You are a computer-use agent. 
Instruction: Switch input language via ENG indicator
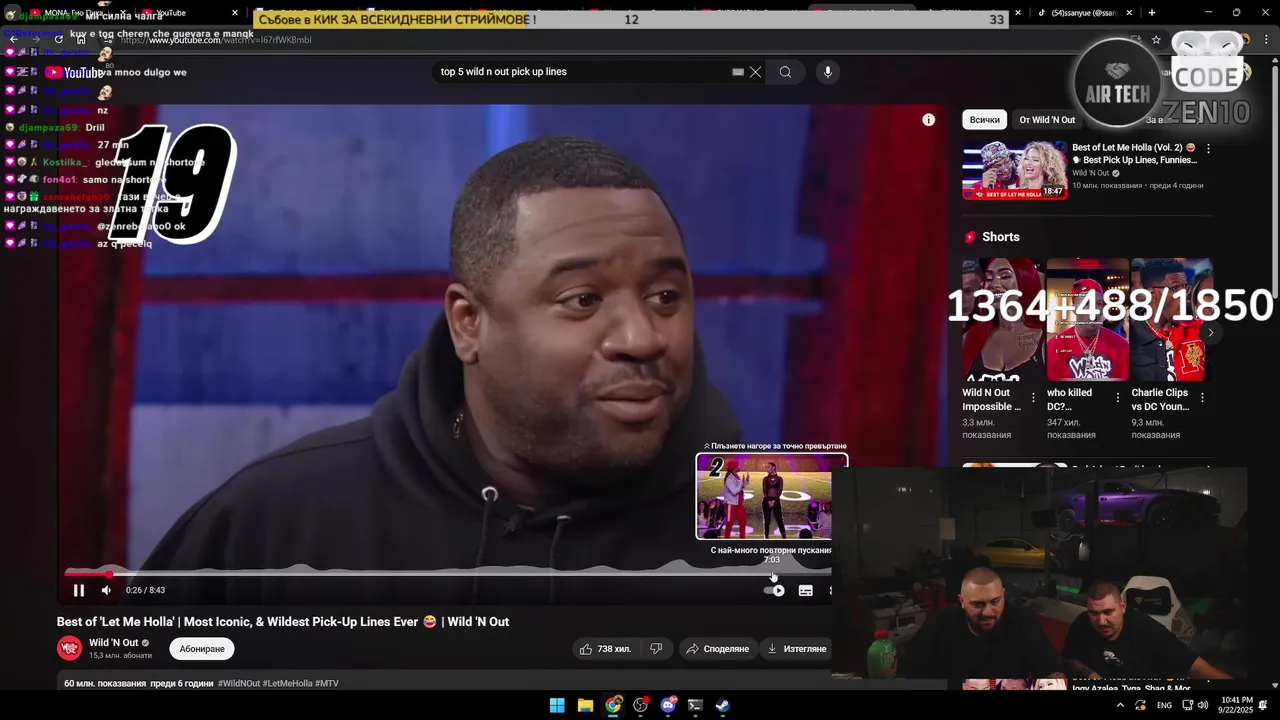[x=1164, y=705]
